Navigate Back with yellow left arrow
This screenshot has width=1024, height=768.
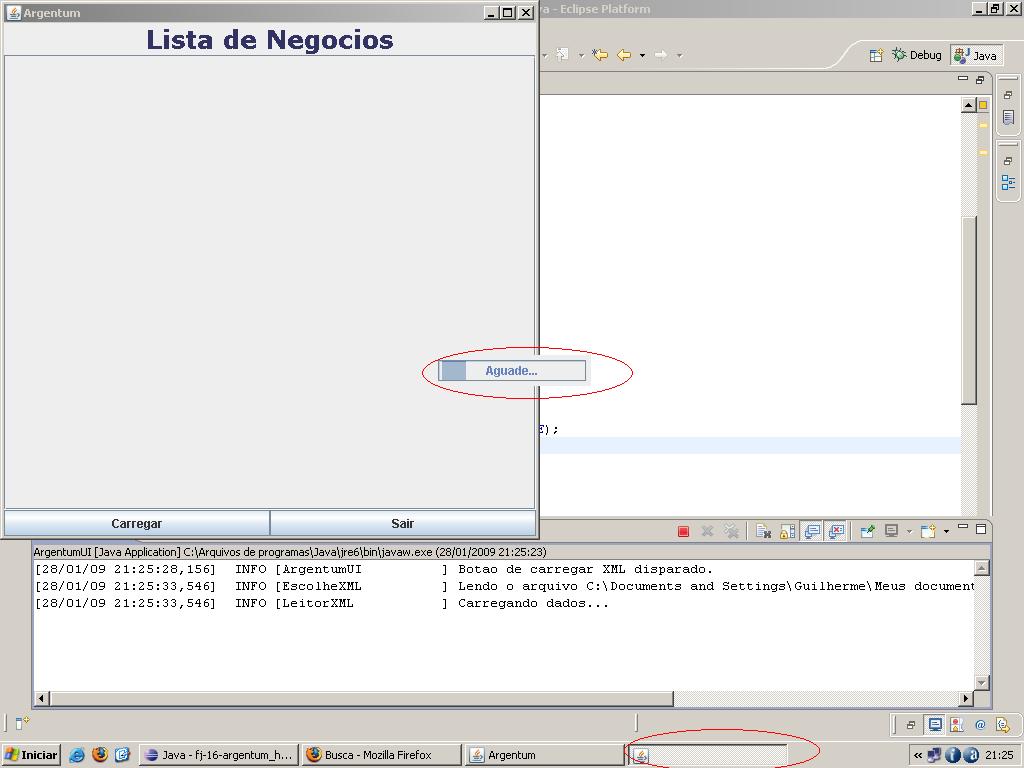624,55
